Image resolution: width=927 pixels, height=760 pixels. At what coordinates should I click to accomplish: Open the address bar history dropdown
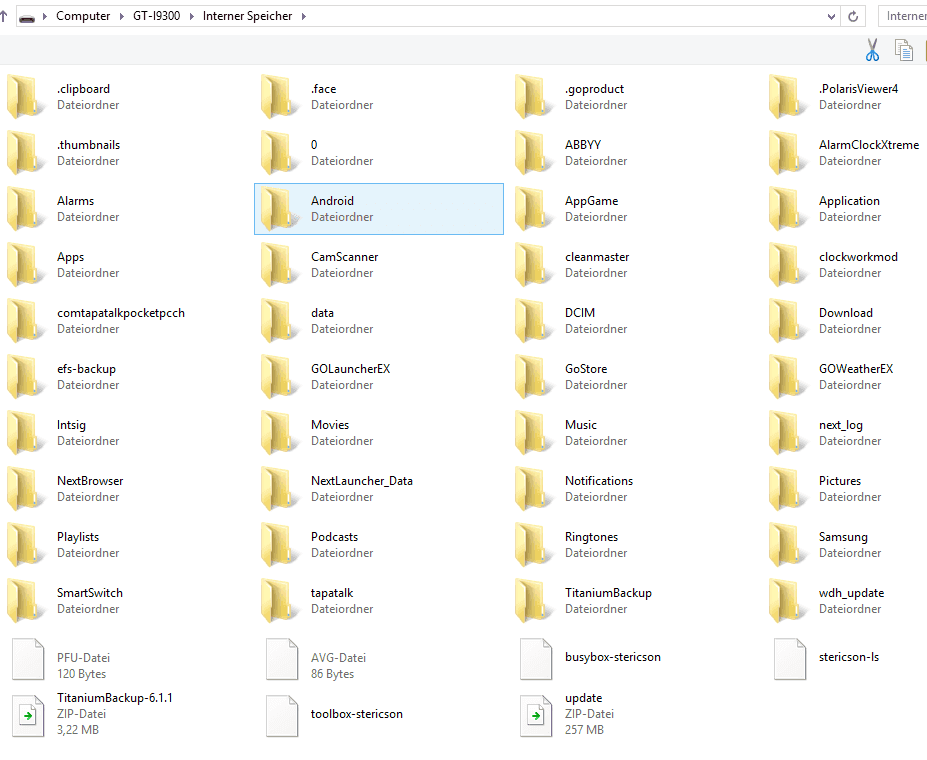[x=831, y=17]
